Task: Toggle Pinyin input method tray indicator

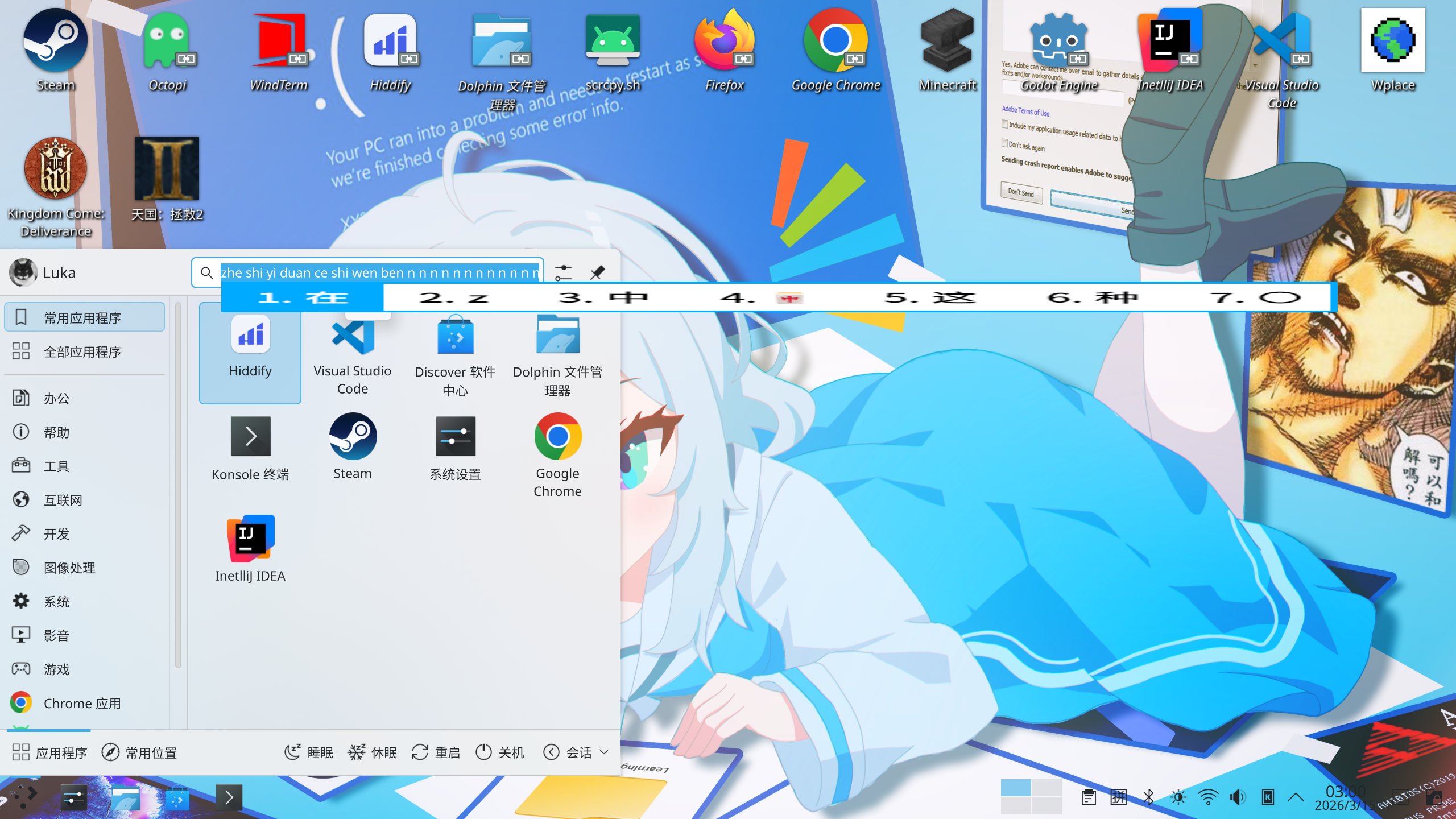Action: 1118,797
